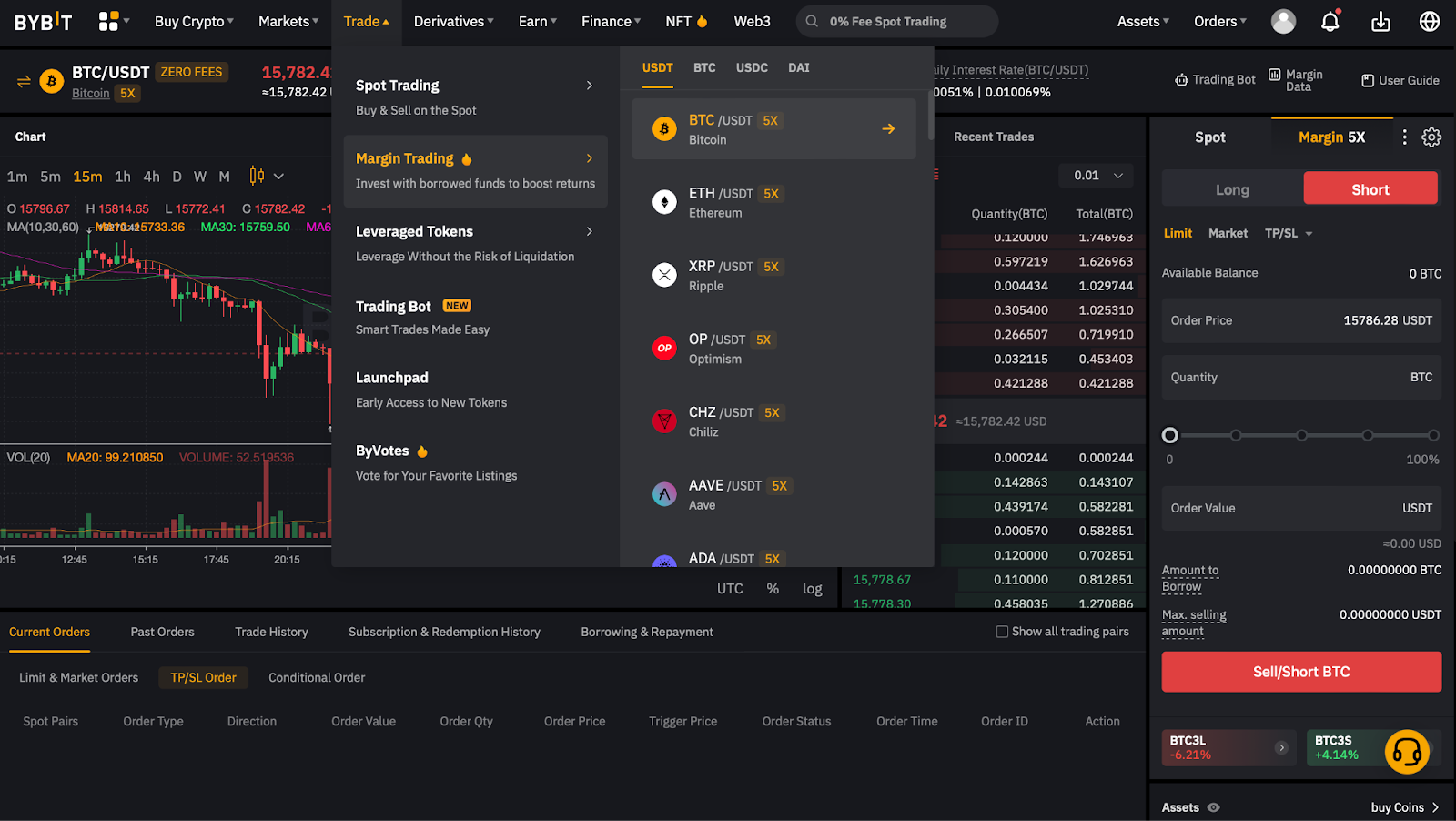Open the three-dot more options menu
1456x821 pixels.
coord(1404,137)
